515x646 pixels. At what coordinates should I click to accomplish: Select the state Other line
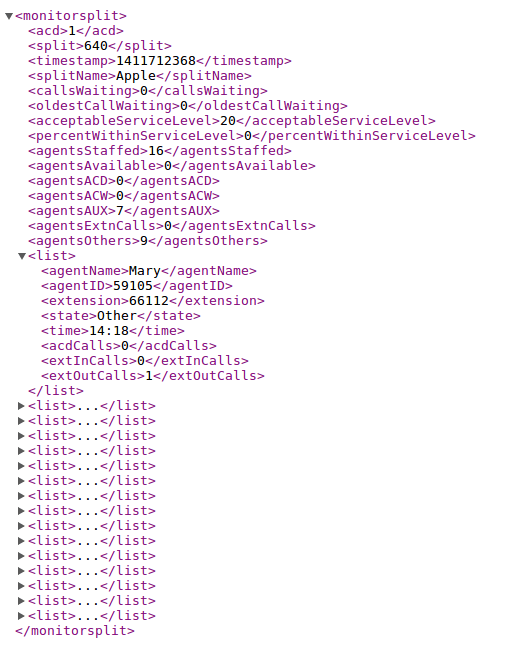(x=121, y=316)
